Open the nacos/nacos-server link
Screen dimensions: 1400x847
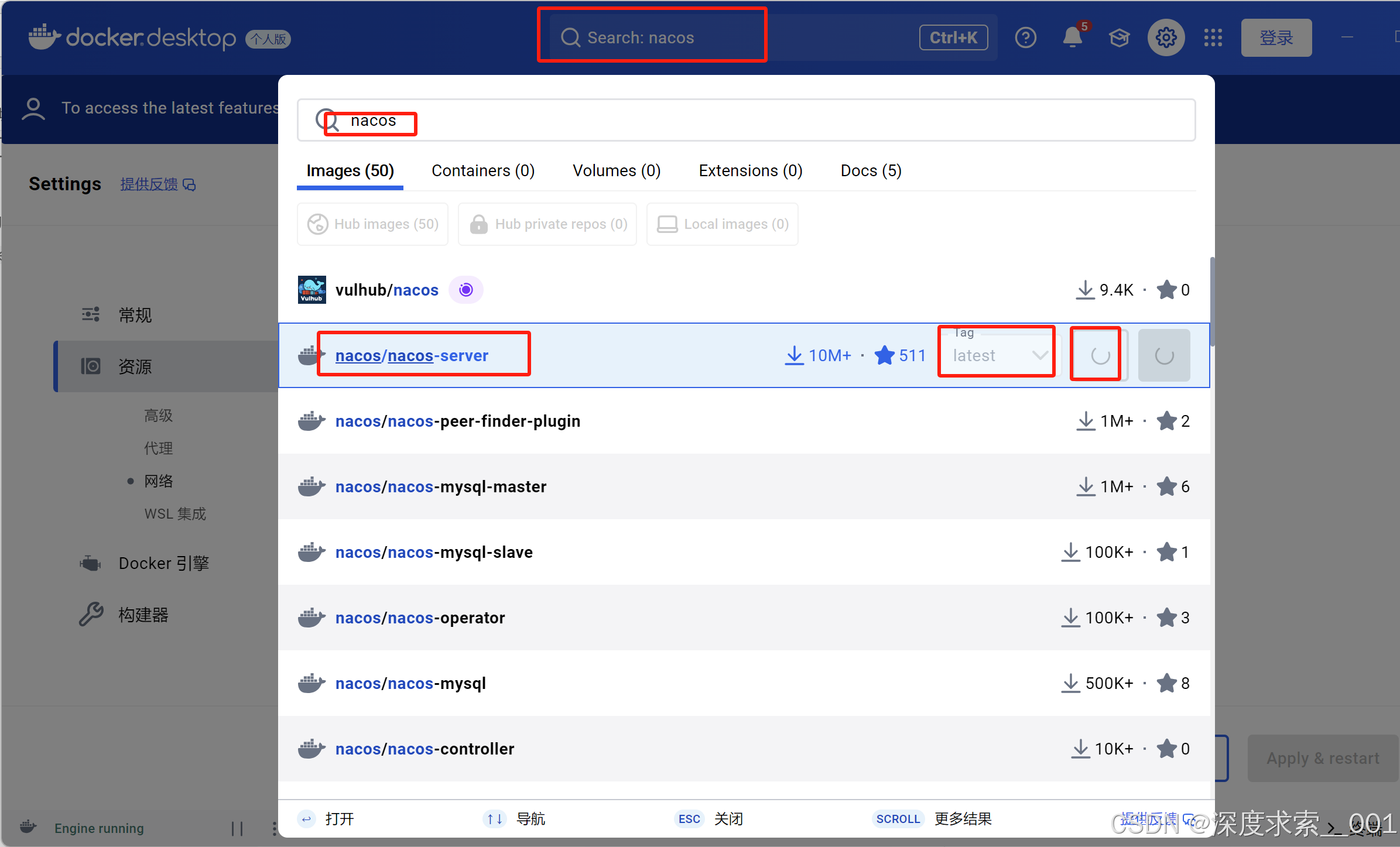click(412, 355)
